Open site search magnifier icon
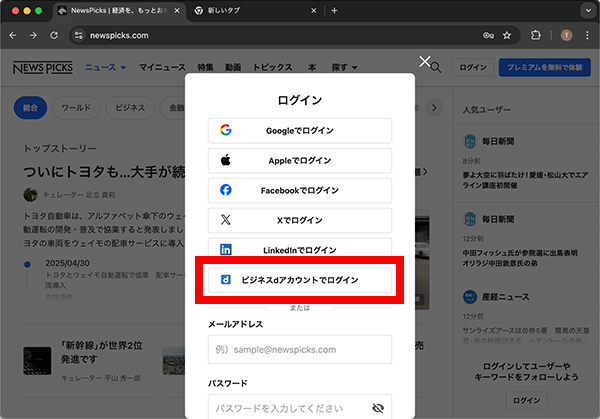This screenshot has height=419, width=600. tap(436, 68)
